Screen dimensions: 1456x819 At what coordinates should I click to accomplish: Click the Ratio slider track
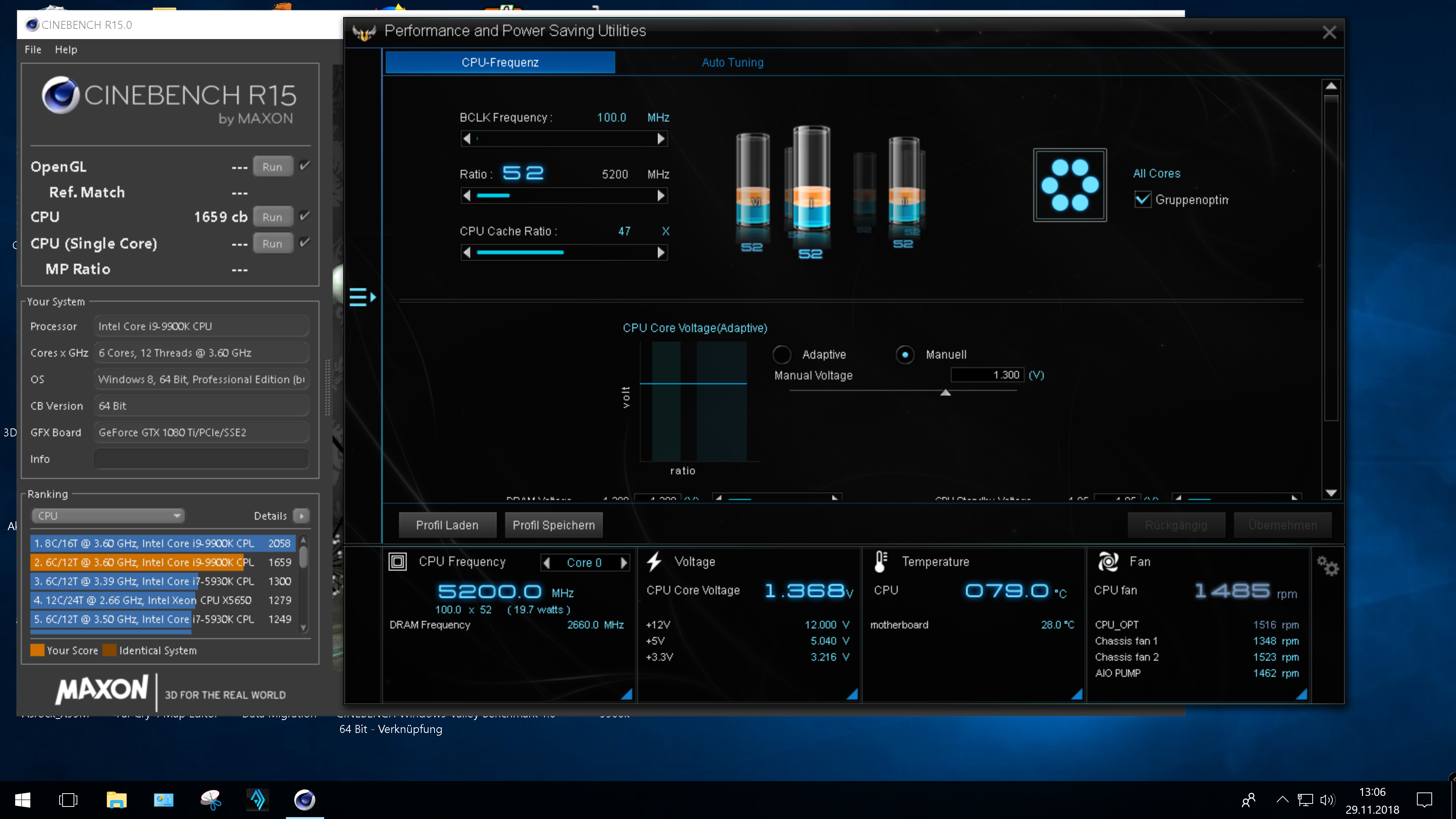pyautogui.click(x=564, y=196)
